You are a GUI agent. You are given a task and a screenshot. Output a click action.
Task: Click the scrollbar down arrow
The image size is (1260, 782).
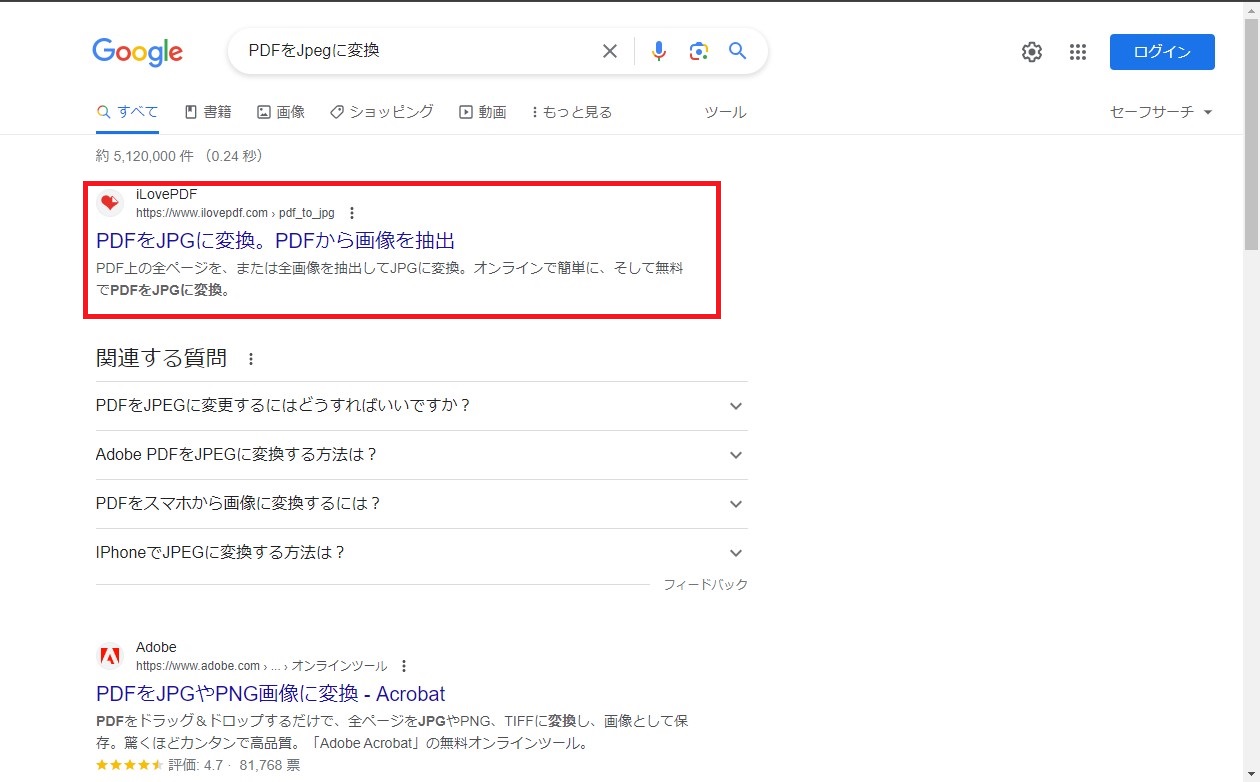(1252, 774)
